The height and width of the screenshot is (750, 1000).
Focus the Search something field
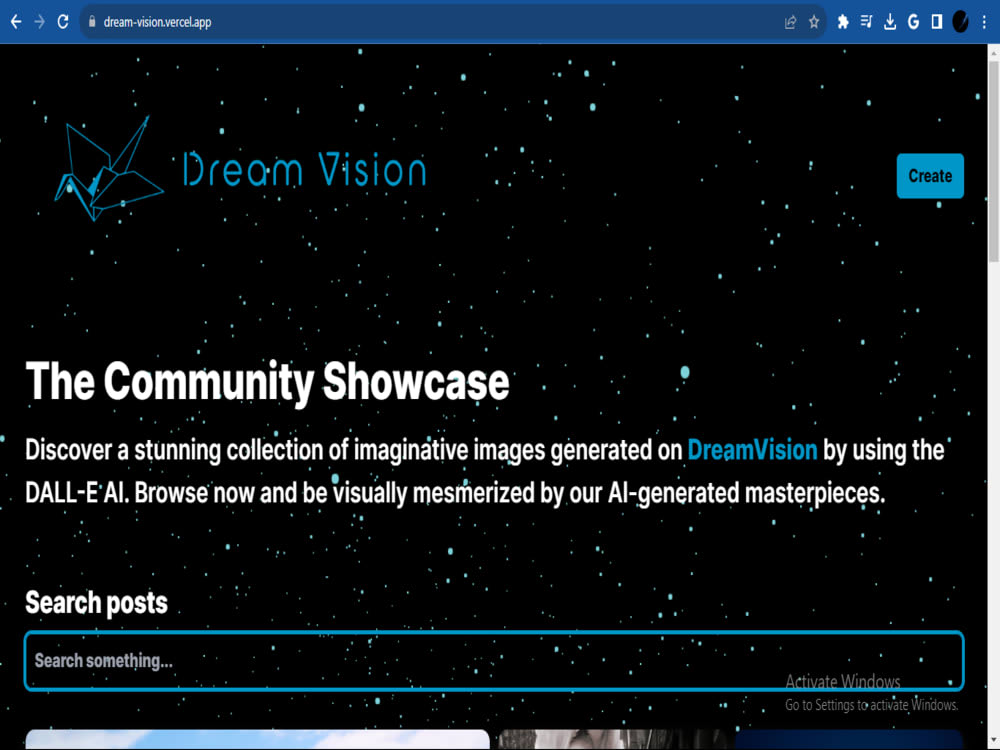click(x=494, y=661)
